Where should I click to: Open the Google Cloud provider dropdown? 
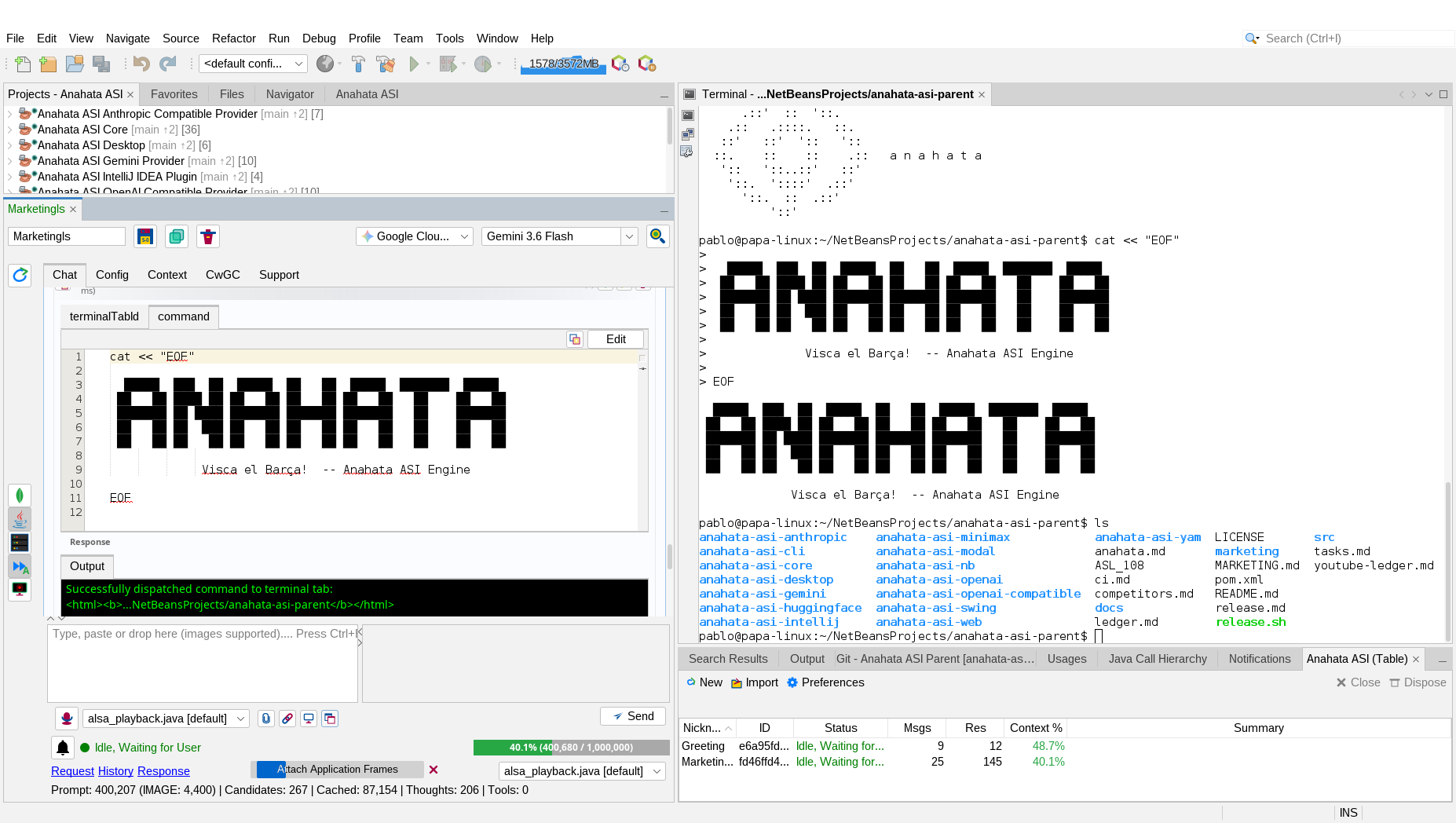point(415,236)
